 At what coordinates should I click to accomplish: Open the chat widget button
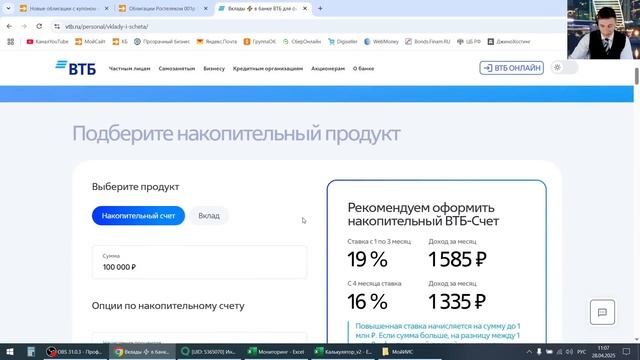pos(602,312)
